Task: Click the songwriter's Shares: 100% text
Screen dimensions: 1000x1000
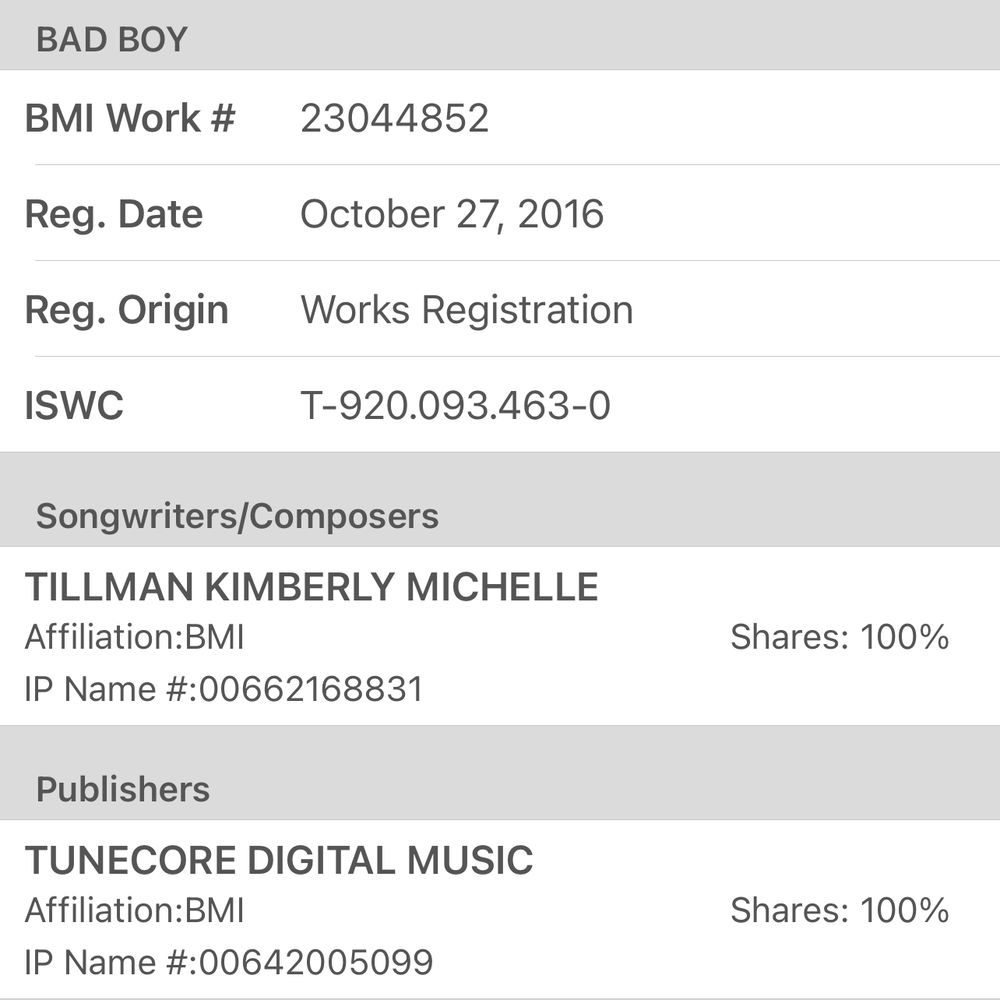Action: click(x=839, y=637)
